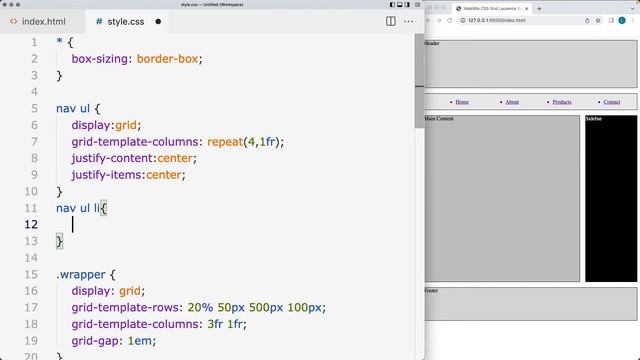640x360 pixels.
Task: Reload the page in the browser
Action: (449, 20)
